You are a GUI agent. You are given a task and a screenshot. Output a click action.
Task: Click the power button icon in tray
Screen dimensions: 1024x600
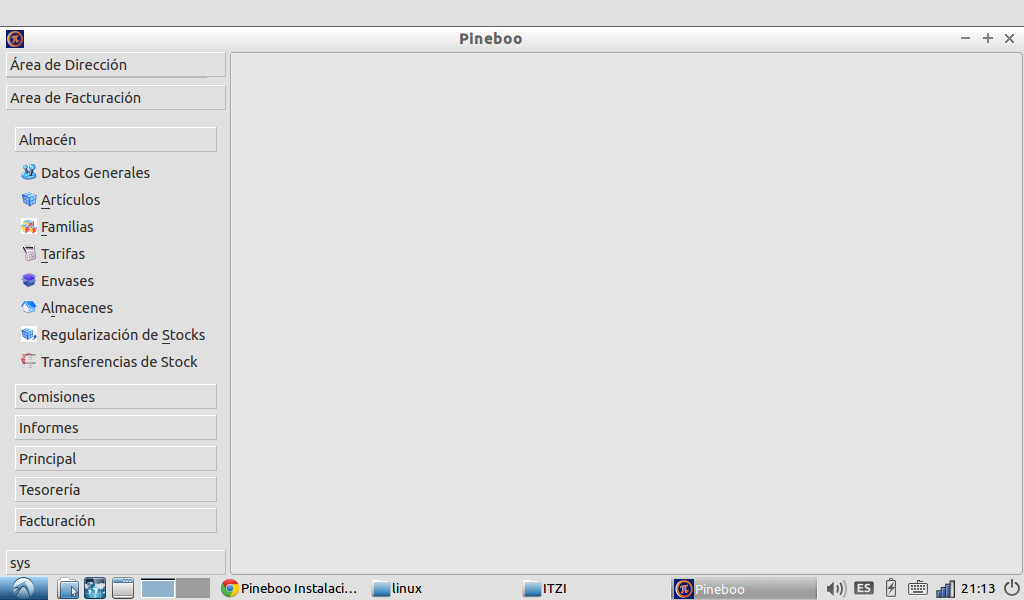click(1012, 588)
